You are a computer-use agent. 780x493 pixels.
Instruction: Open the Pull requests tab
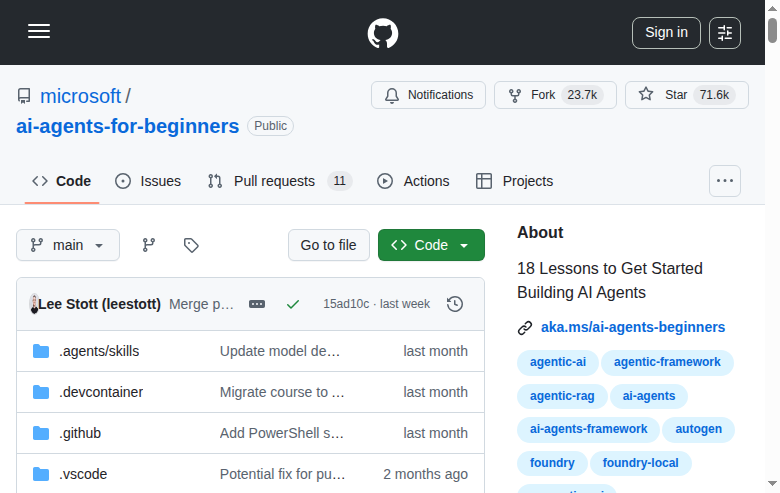tap(280, 181)
